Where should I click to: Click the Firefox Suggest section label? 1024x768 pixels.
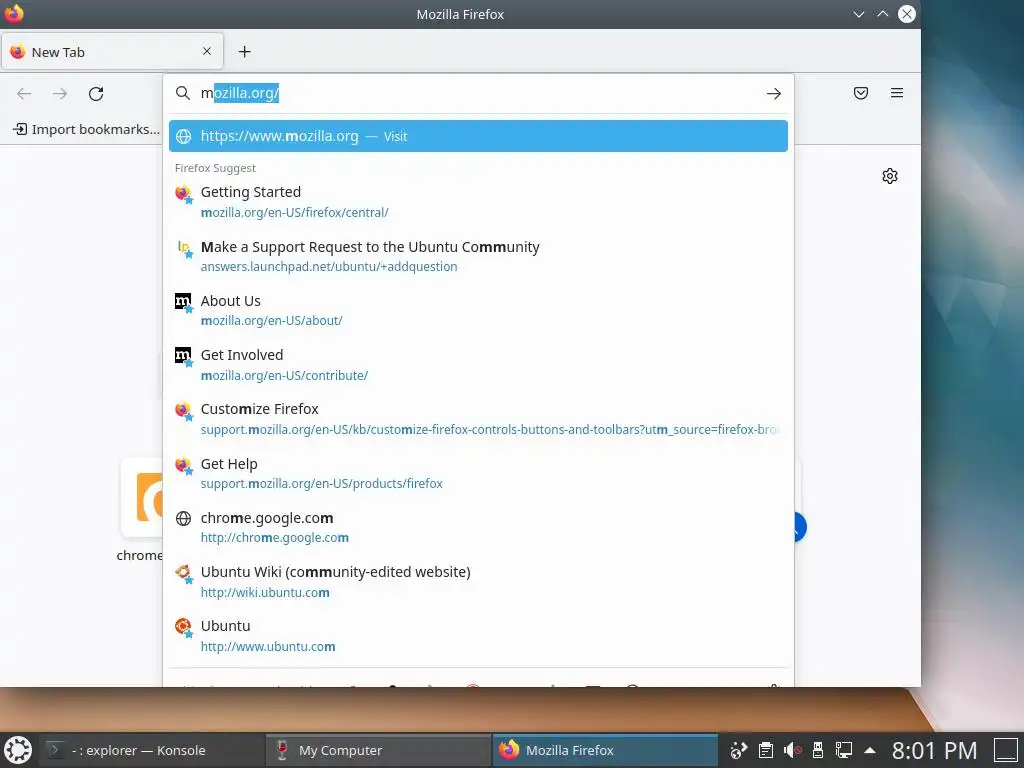click(x=215, y=168)
